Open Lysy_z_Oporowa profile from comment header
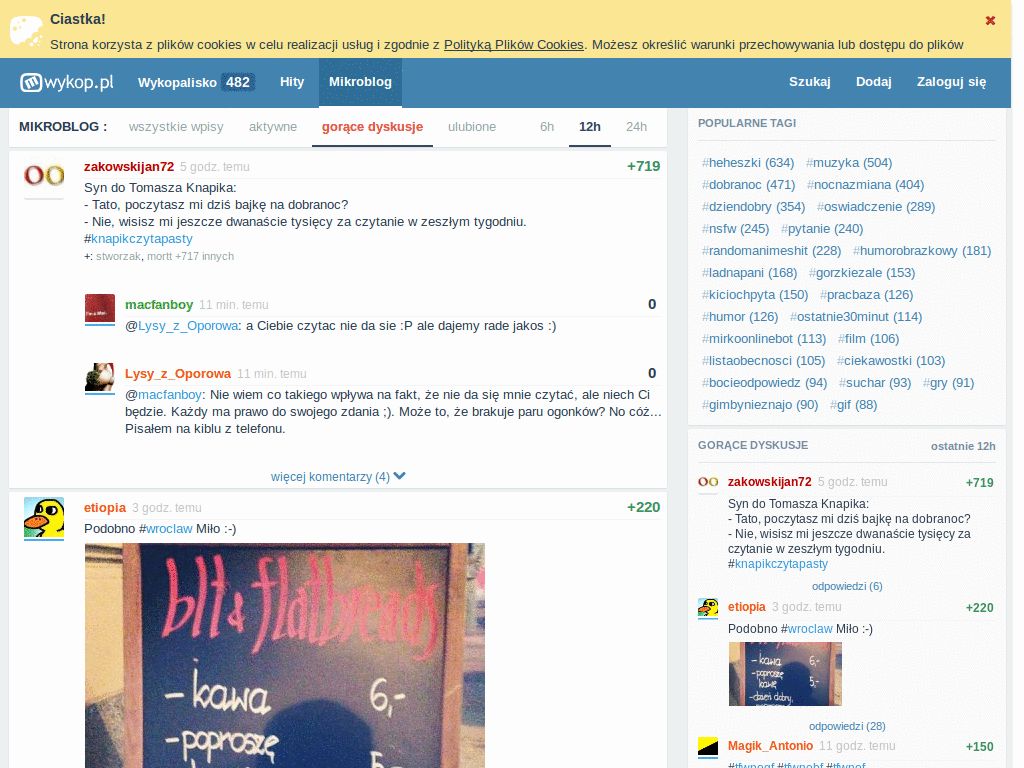Viewport: 1024px width, 768px height. [x=178, y=374]
